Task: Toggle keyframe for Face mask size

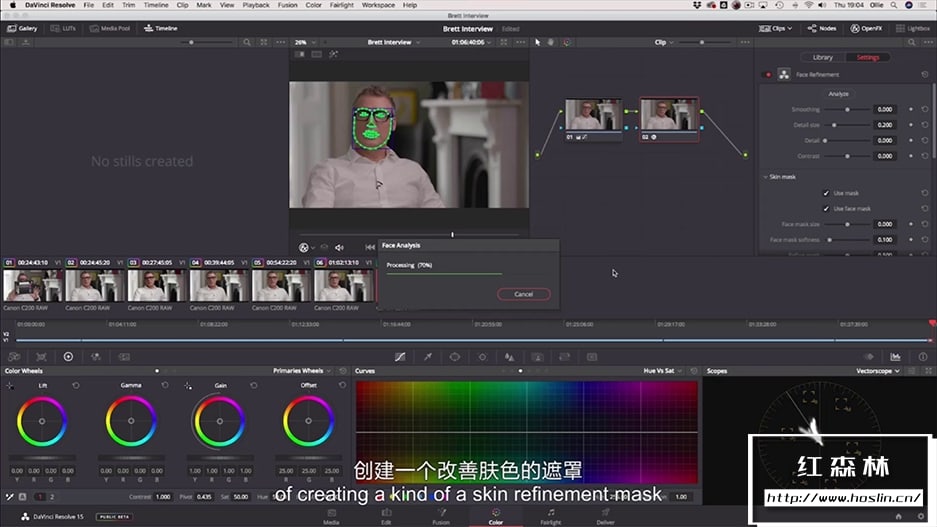Action: click(x=911, y=224)
